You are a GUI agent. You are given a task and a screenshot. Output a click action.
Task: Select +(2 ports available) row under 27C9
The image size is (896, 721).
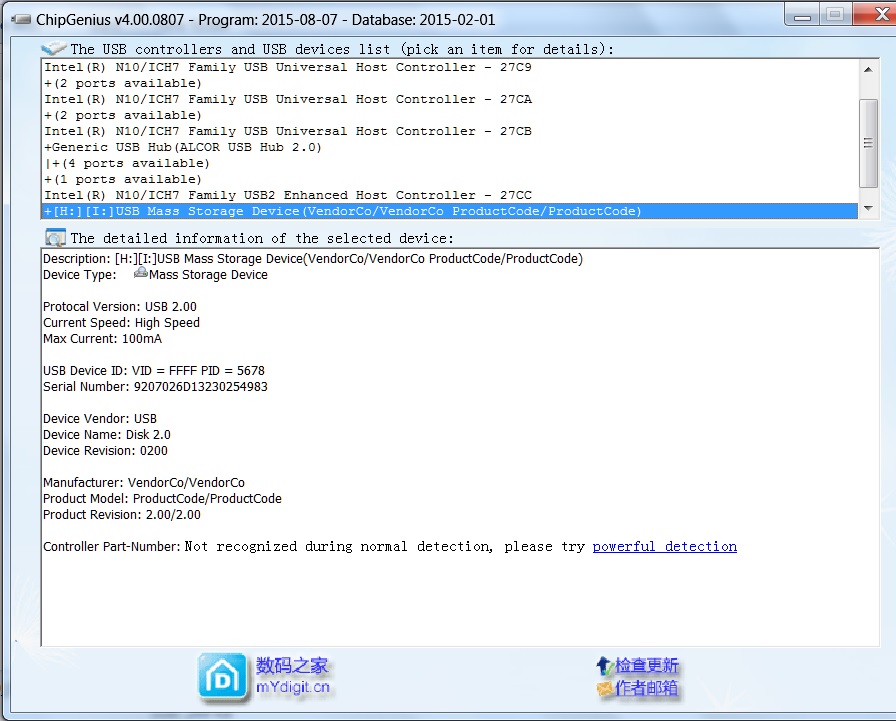click(450, 83)
